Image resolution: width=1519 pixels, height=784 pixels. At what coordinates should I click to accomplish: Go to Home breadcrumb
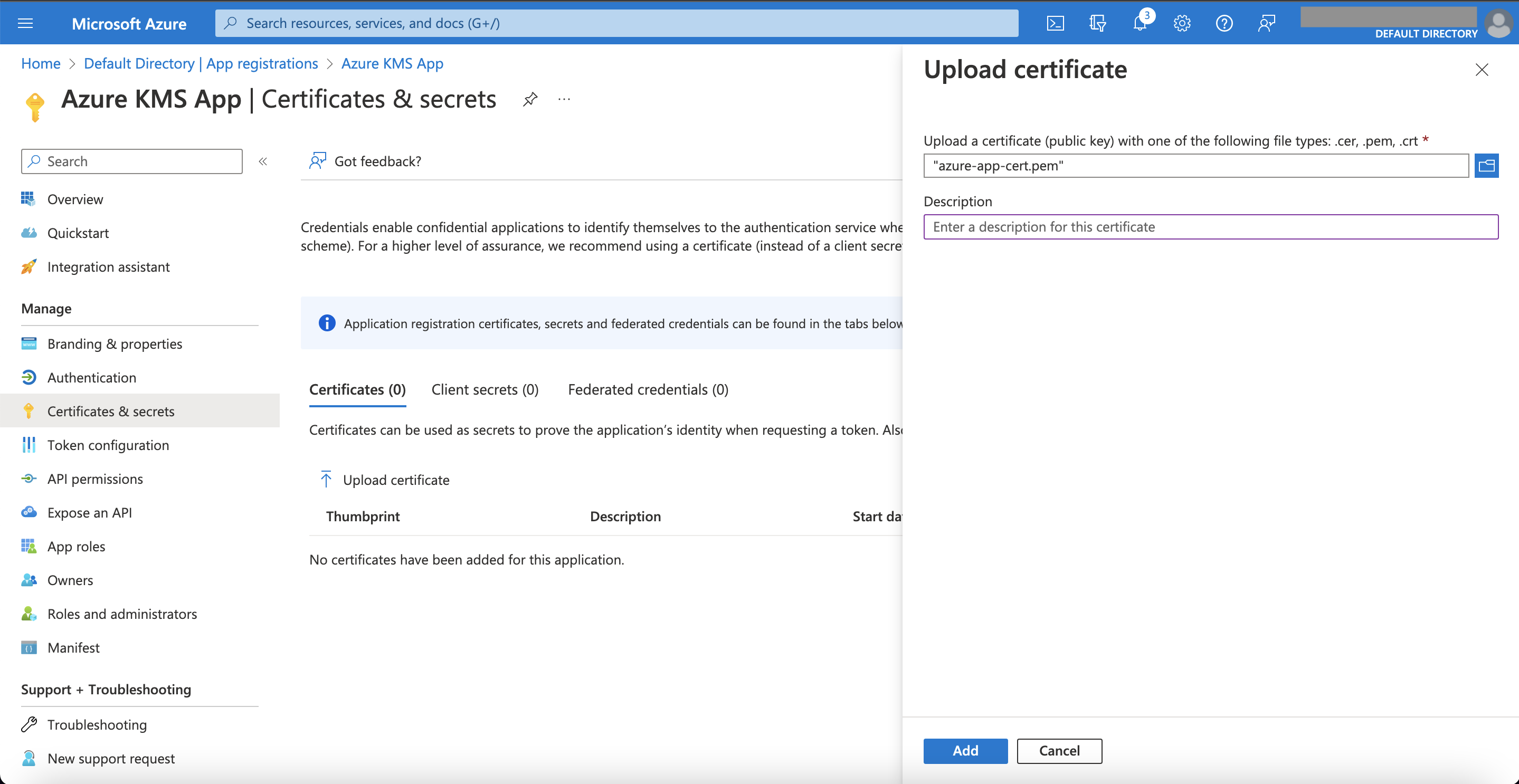click(x=41, y=63)
